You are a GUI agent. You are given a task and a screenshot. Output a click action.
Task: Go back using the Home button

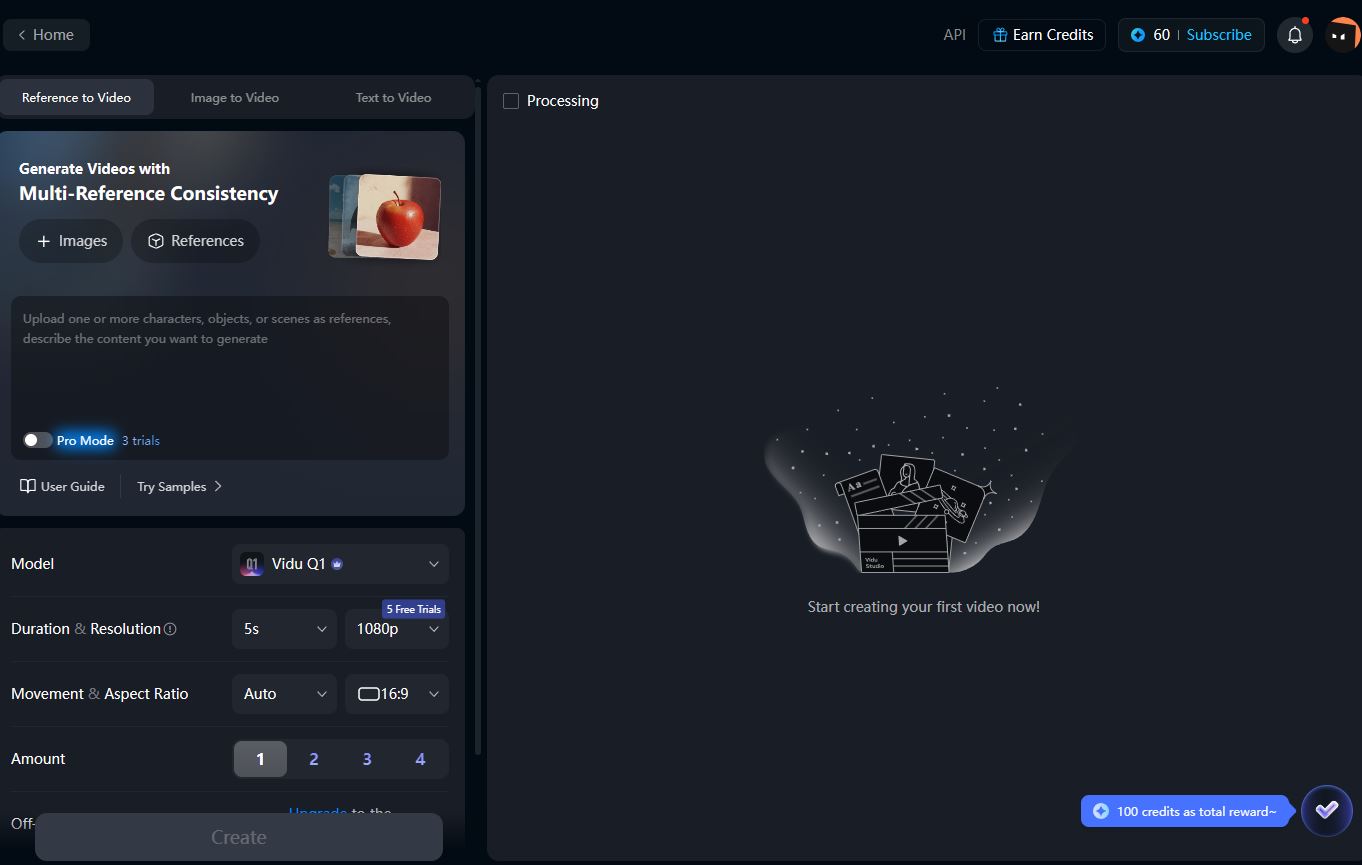coord(46,35)
